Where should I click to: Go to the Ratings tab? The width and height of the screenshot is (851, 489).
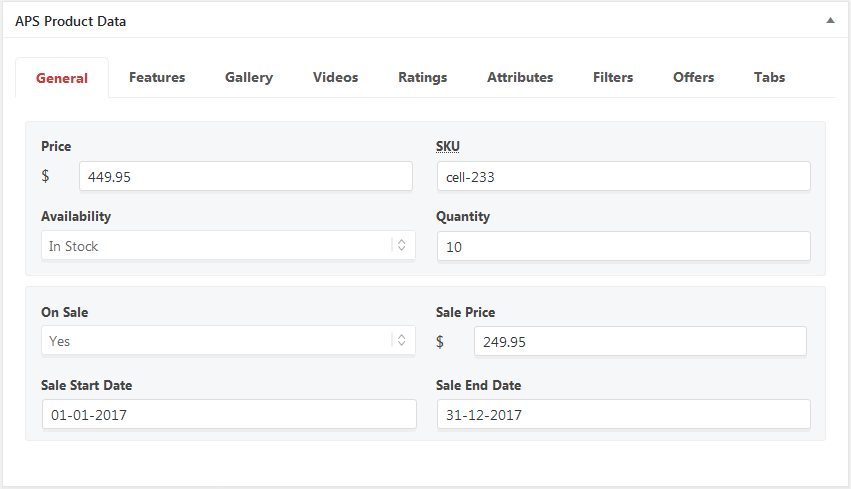pyautogui.click(x=422, y=78)
